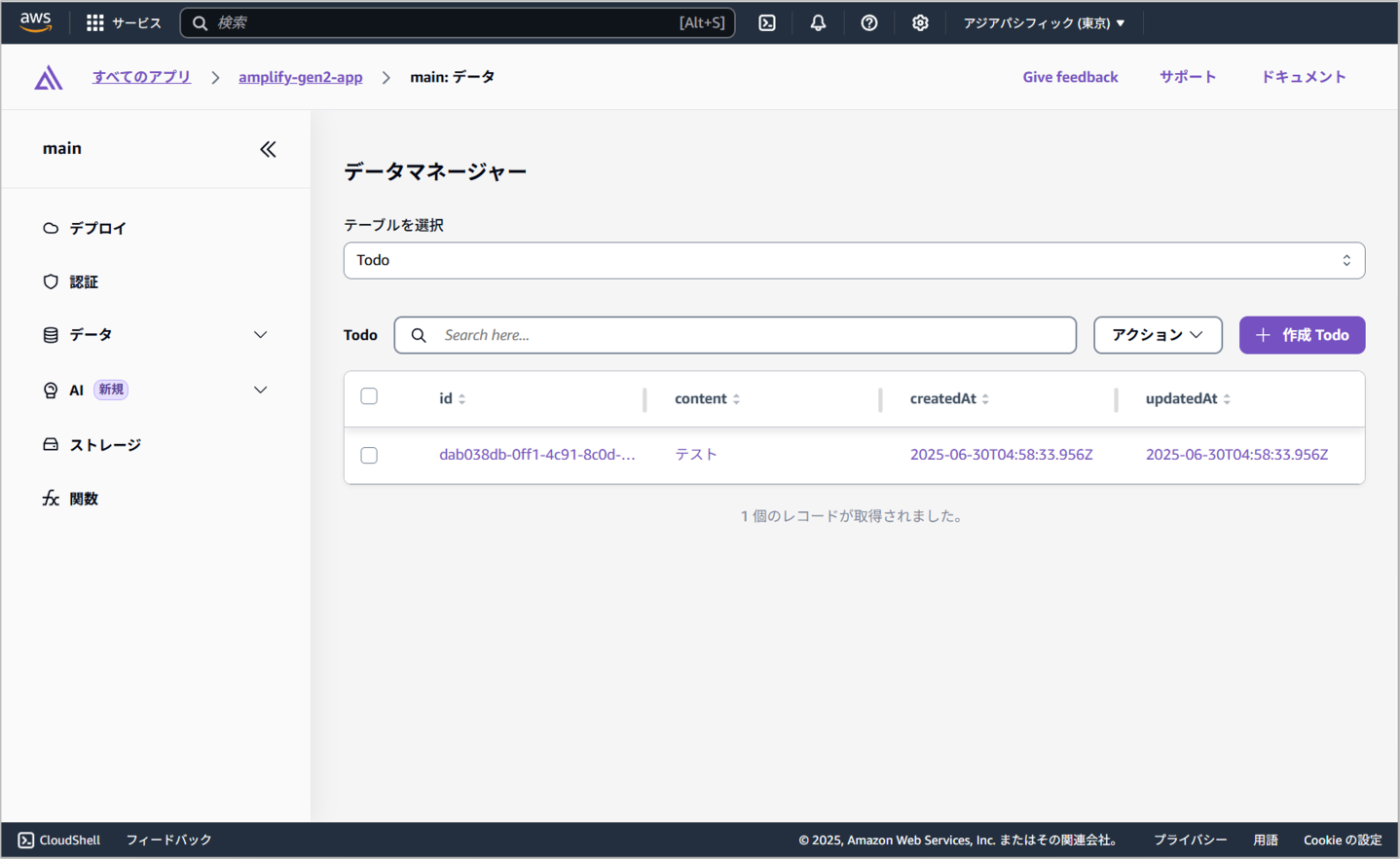Click the テスト content cell

pos(696,455)
